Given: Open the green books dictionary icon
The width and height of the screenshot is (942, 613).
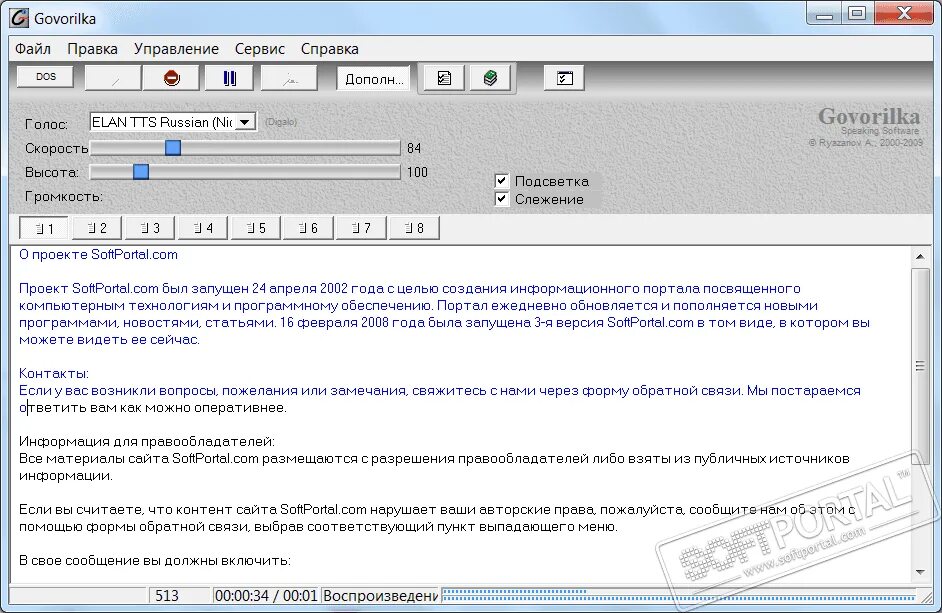Looking at the screenshot, I should (x=490, y=78).
